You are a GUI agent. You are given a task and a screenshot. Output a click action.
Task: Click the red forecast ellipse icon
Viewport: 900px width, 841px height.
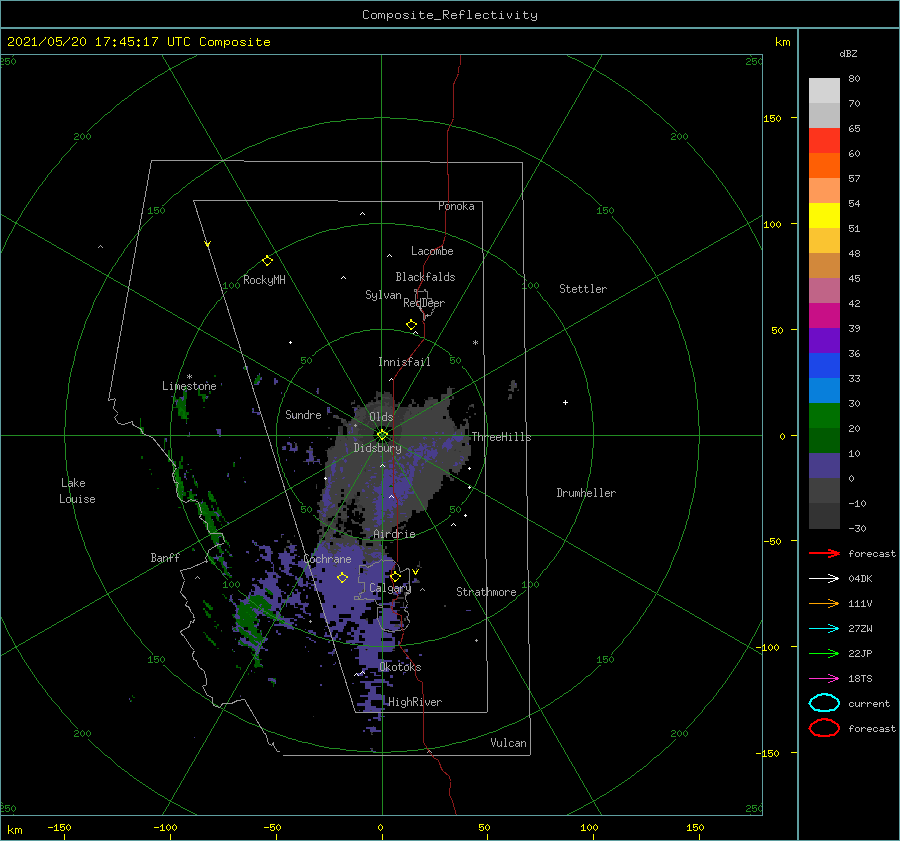click(x=824, y=728)
